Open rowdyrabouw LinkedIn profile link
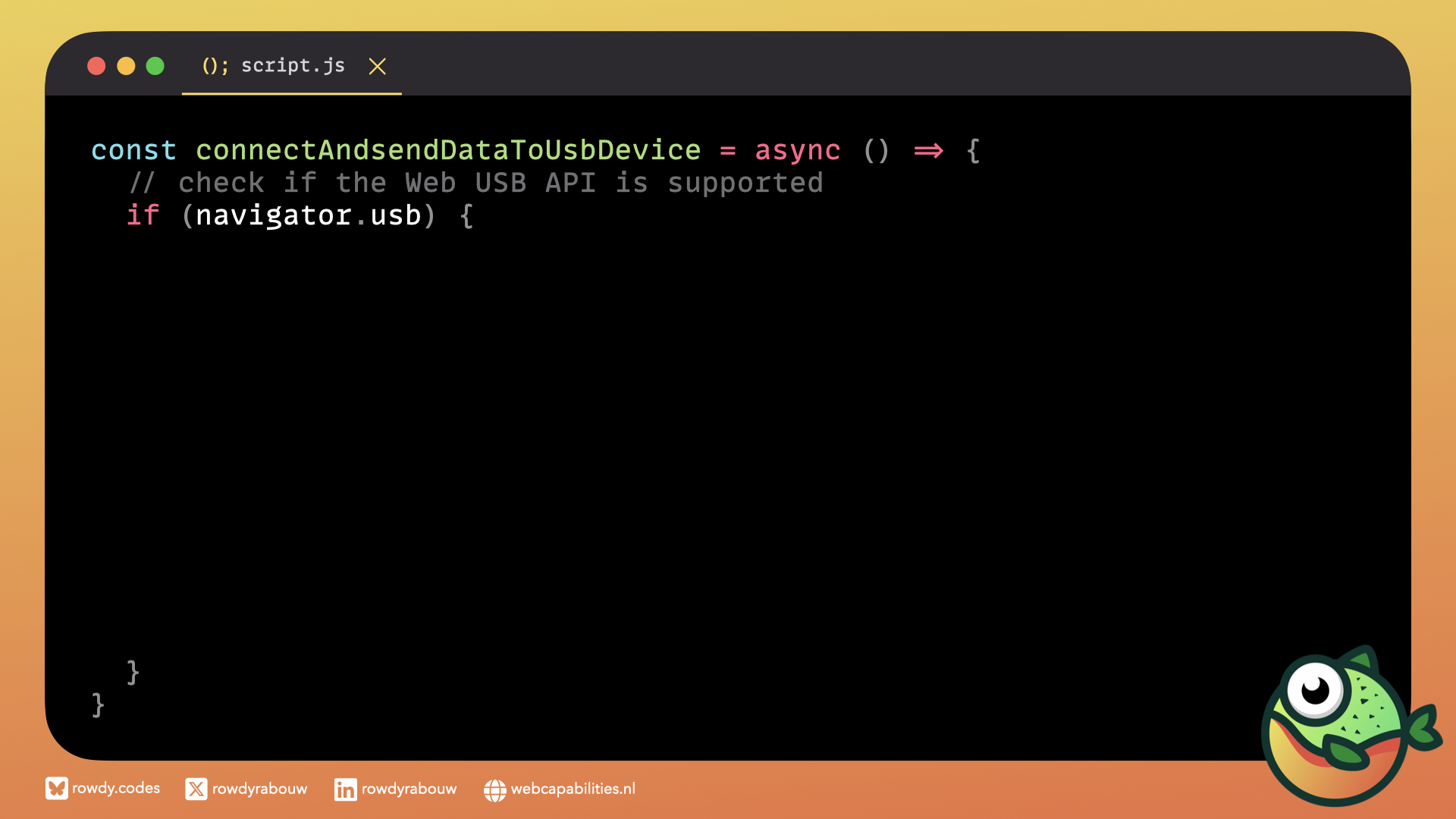 pyautogui.click(x=409, y=789)
